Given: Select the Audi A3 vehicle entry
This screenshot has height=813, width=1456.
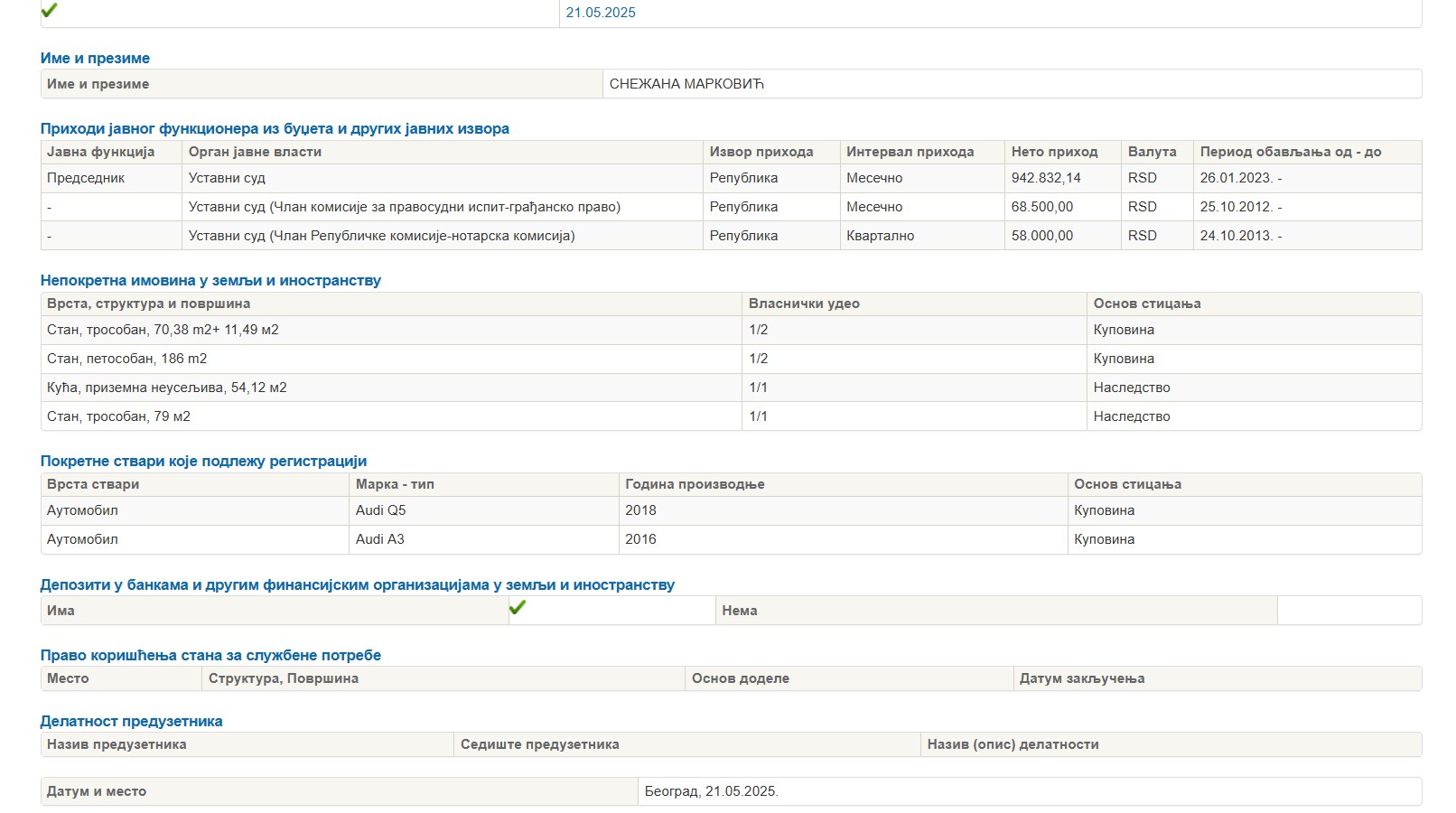Looking at the screenshot, I should point(380,539).
